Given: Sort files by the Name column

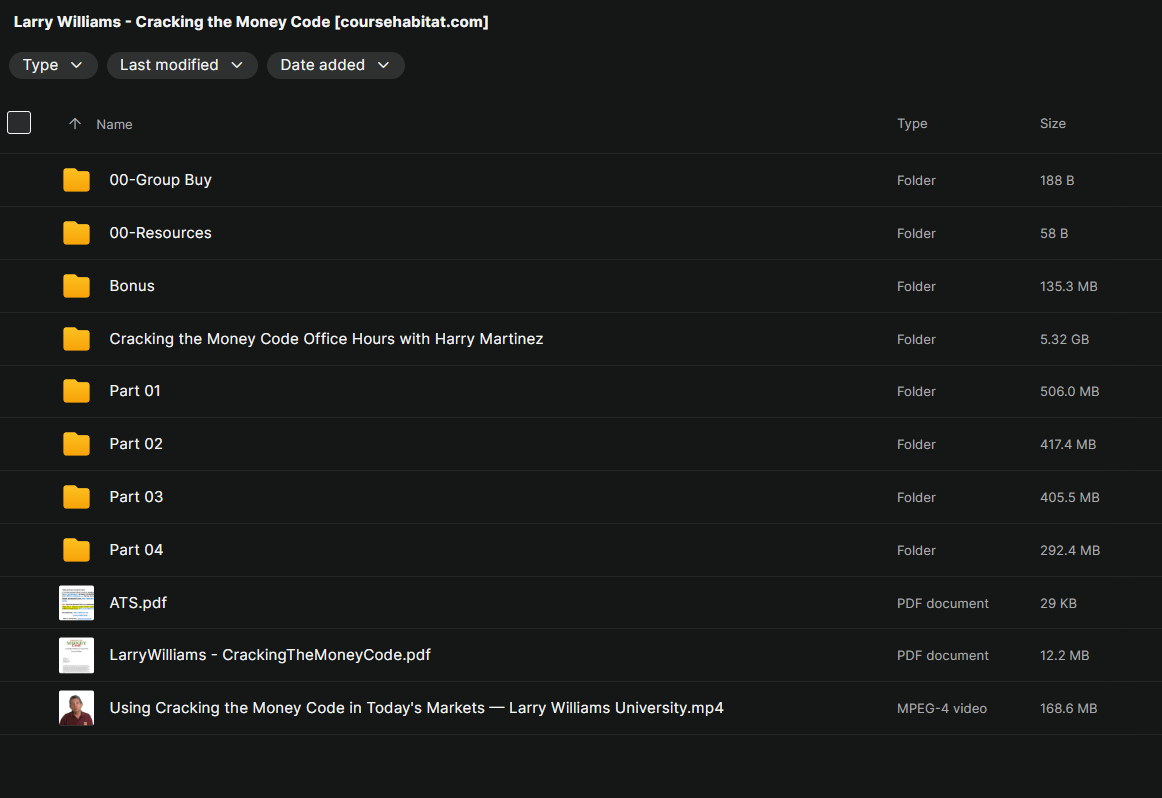Looking at the screenshot, I should click(114, 124).
